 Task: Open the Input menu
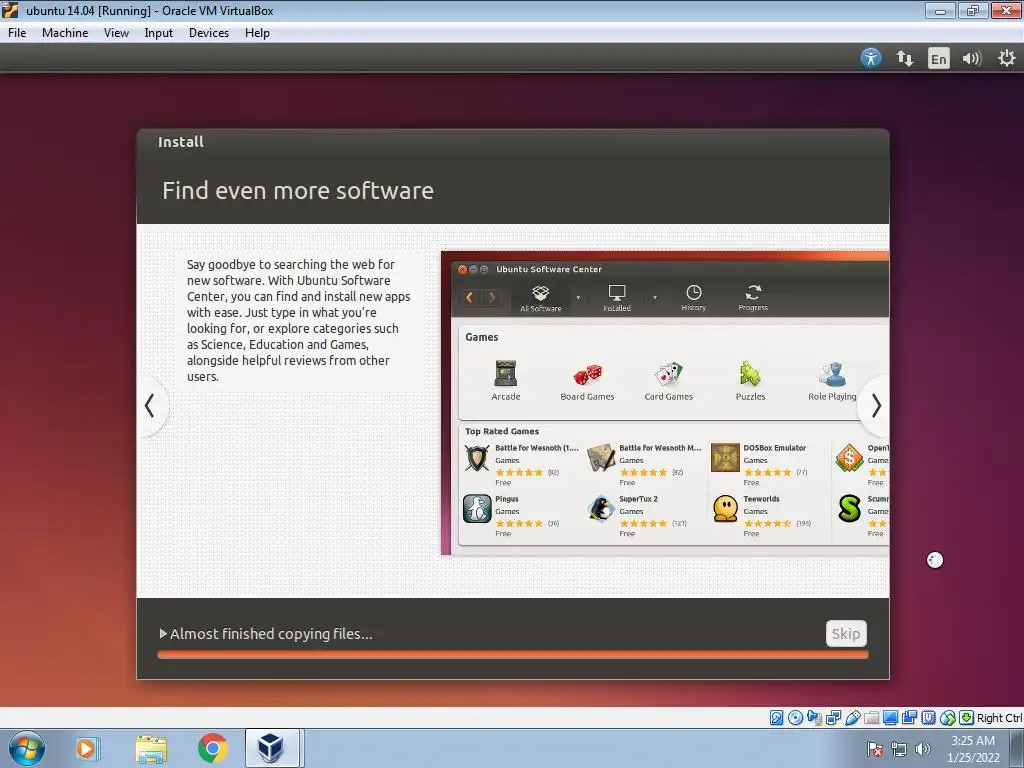[158, 33]
